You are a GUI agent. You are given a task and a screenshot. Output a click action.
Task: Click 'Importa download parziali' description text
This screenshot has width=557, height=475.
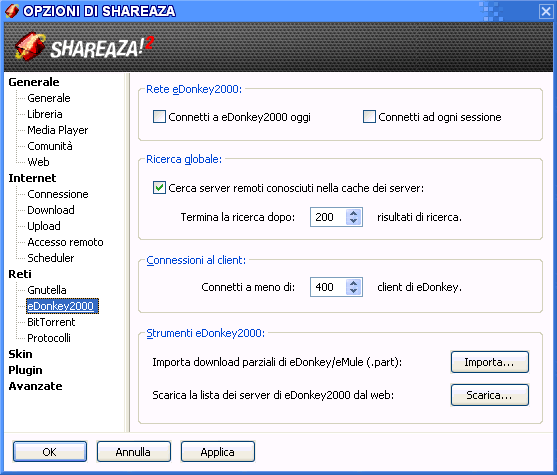click(277, 362)
